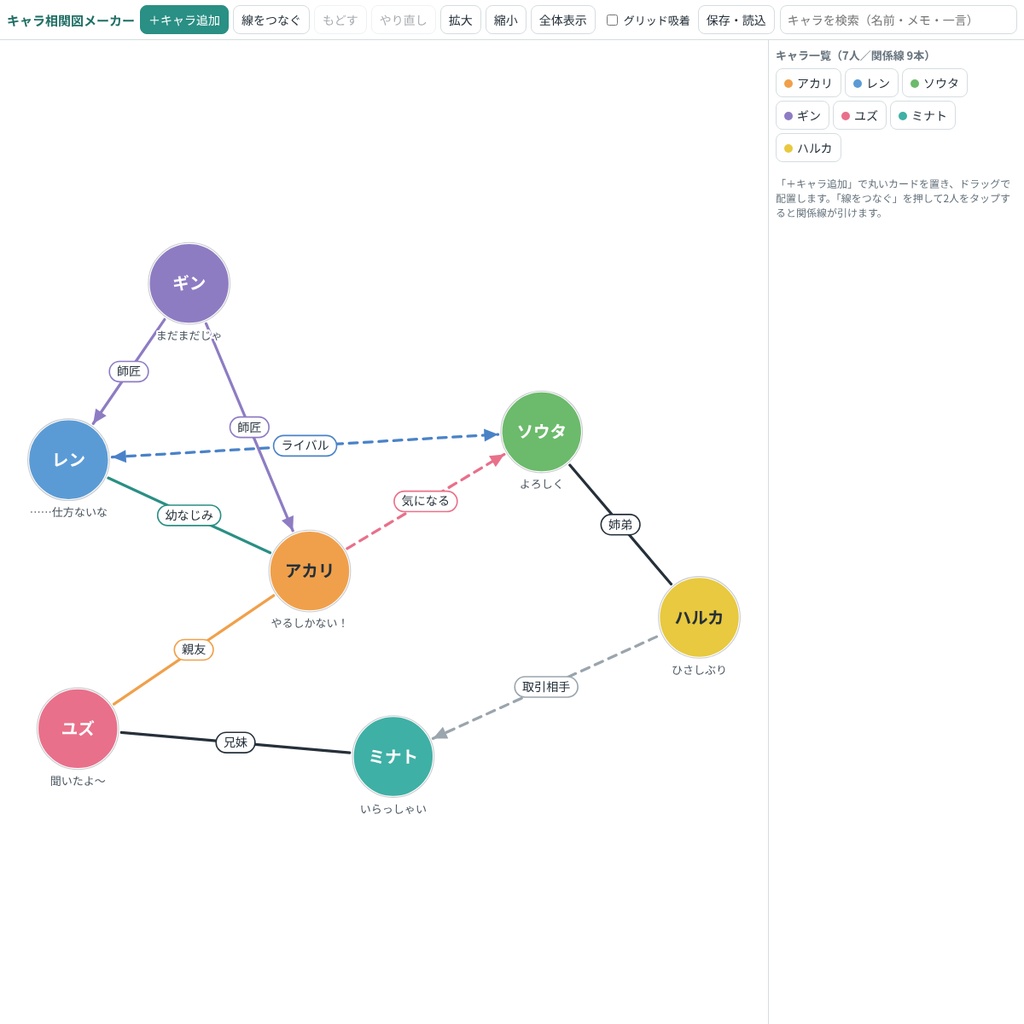Click the 取引相手 relationship label
1024x1024 pixels.
pyautogui.click(x=546, y=686)
